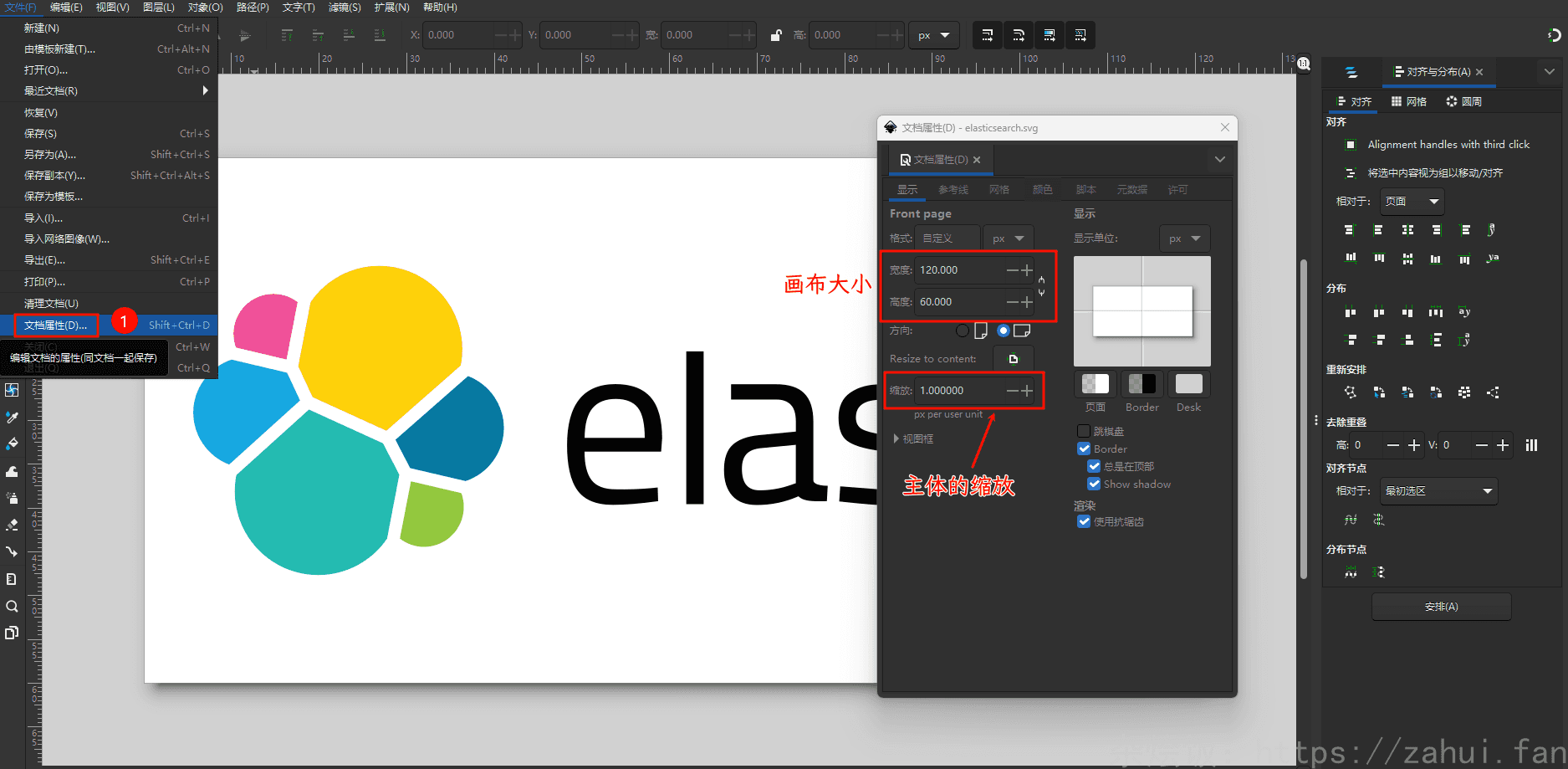The image size is (1568, 769).
Task: Select the Eraser tool in left toolbox
Action: [x=12, y=525]
